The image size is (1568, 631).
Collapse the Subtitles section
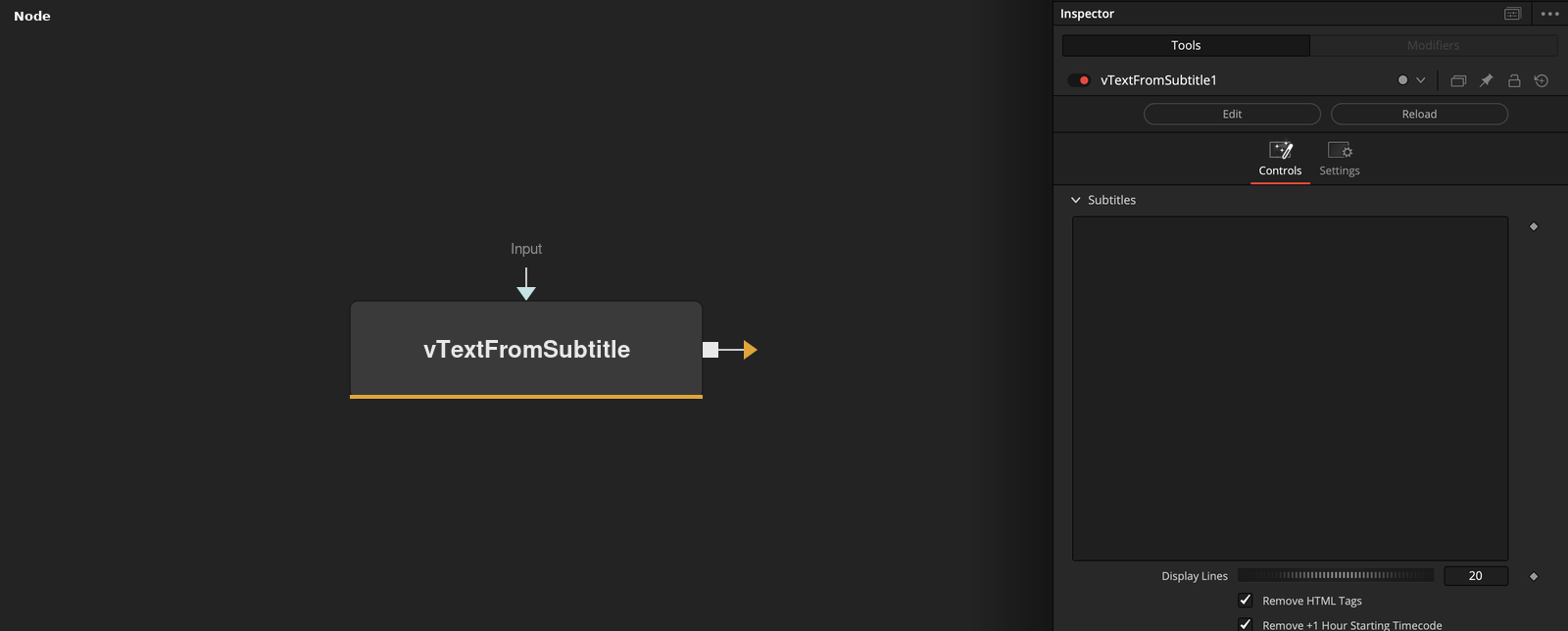click(1076, 200)
